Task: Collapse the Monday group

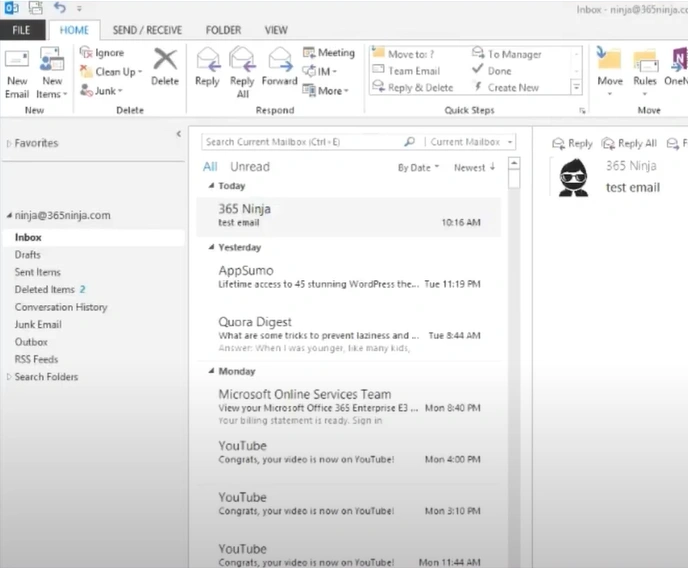Action: click(211, 371)
